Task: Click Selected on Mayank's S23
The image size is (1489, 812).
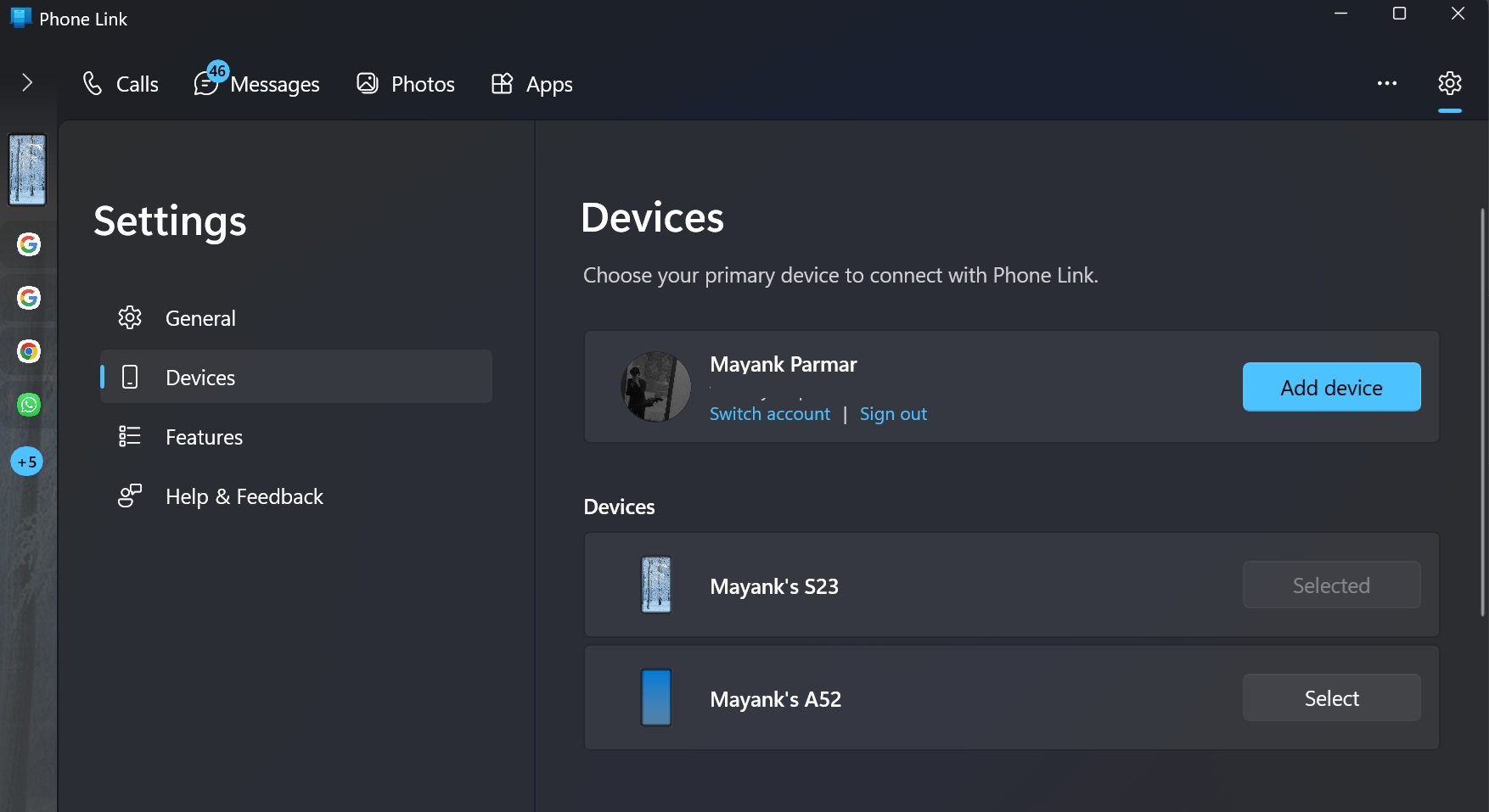Action: tap(1331, 585)
